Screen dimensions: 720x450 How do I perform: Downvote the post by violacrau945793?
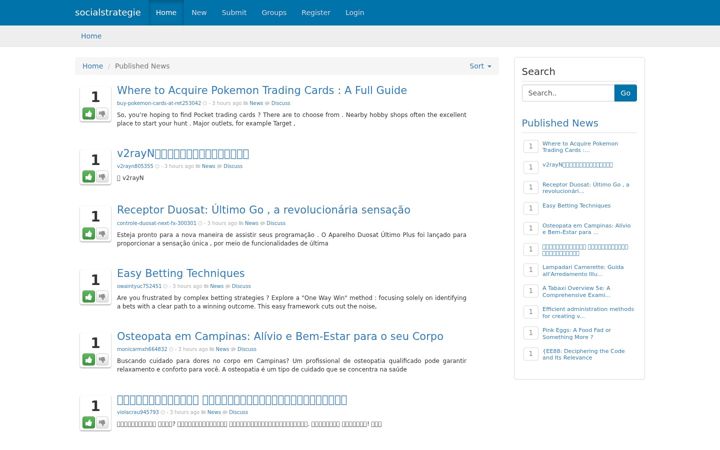[102, 422]
